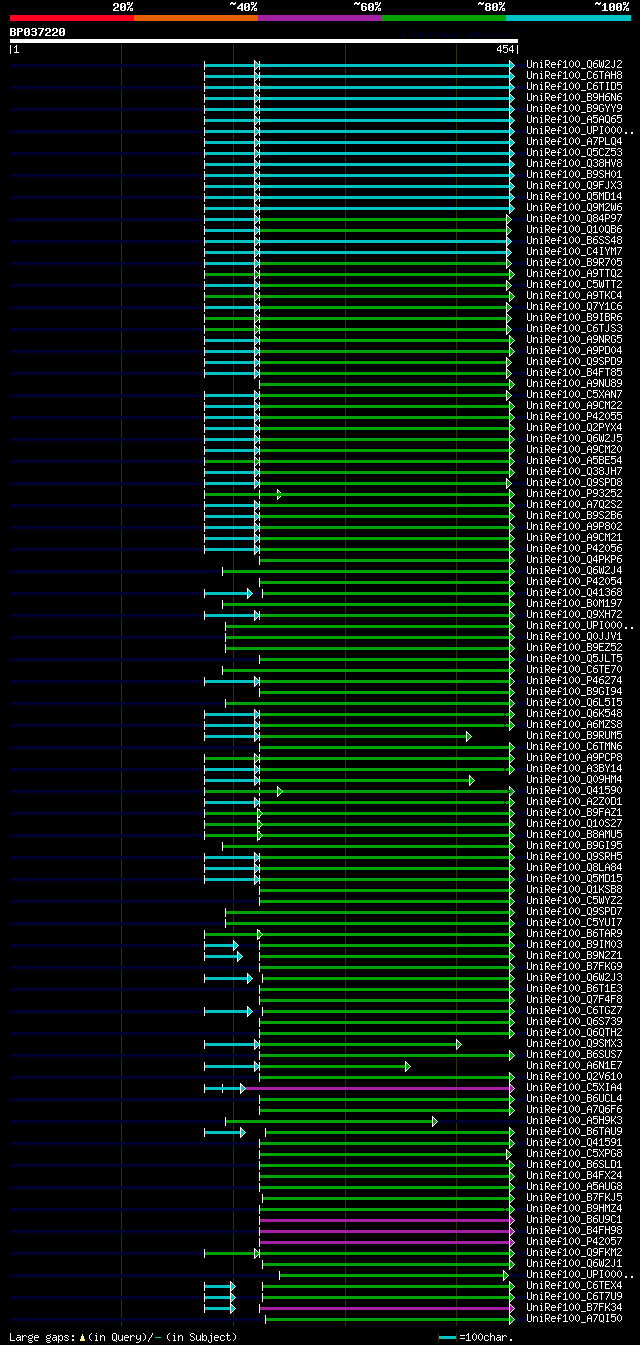Open hit UniRef100_B9H6N6

pyautogui.click(x=574, y=97)
